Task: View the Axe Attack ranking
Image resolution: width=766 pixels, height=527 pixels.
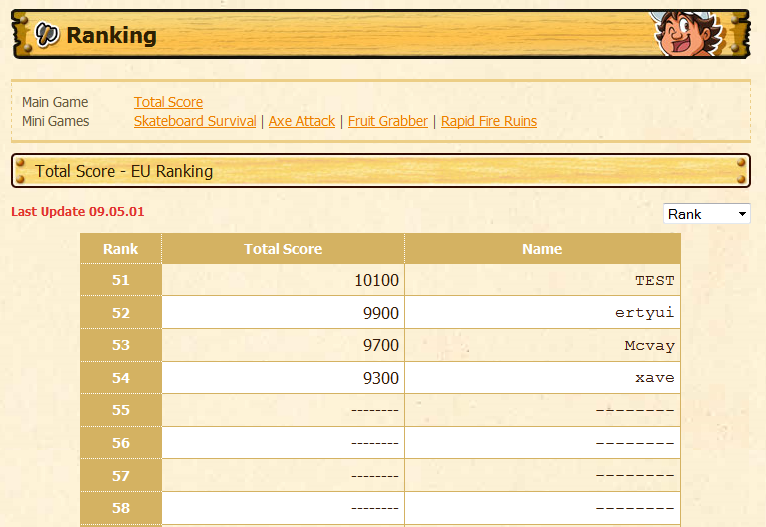Action: pyautogui.click(x=302, y=121)
